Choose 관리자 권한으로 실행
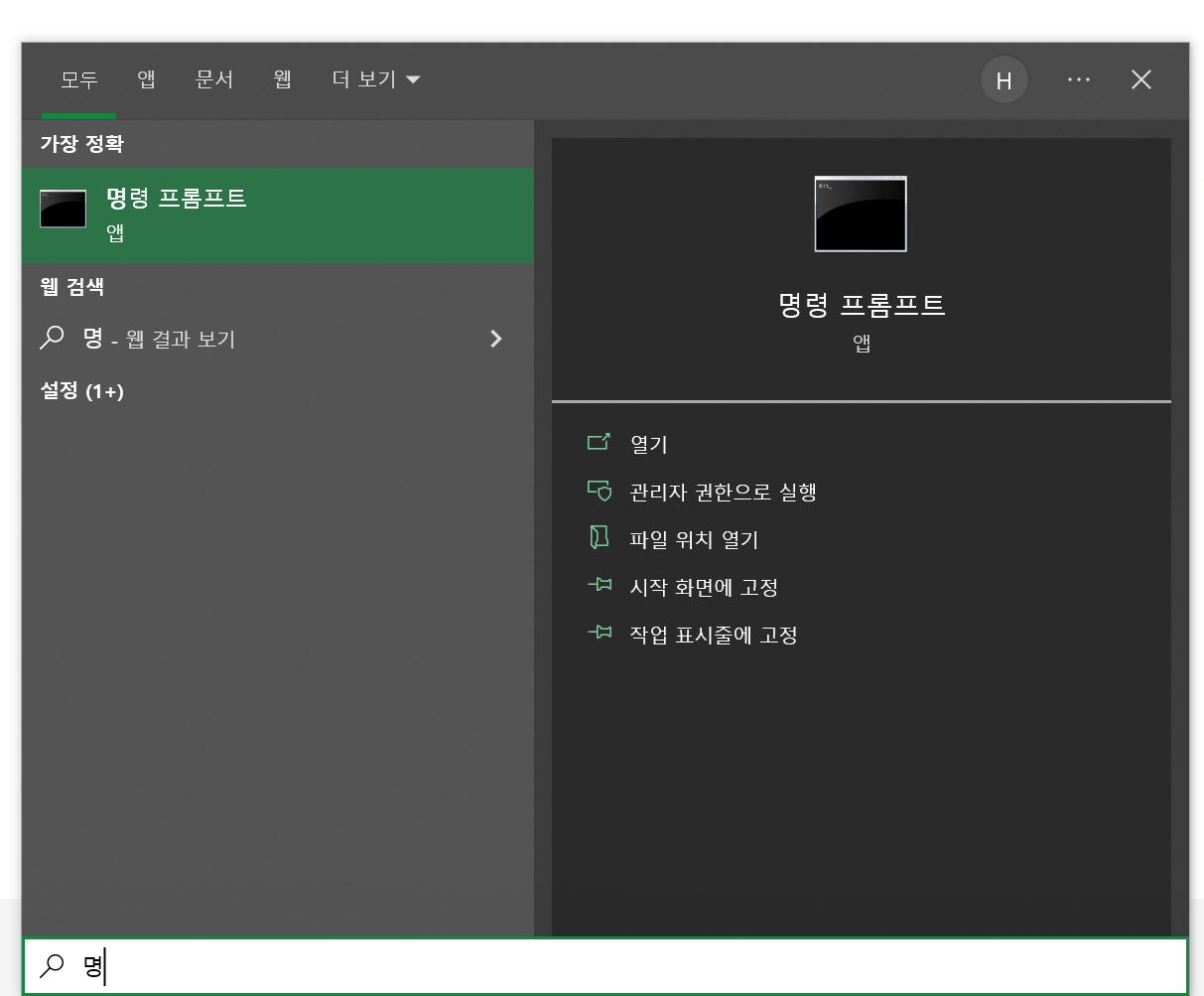Screen dimensions: 1204x996 (x=723, y=492)
